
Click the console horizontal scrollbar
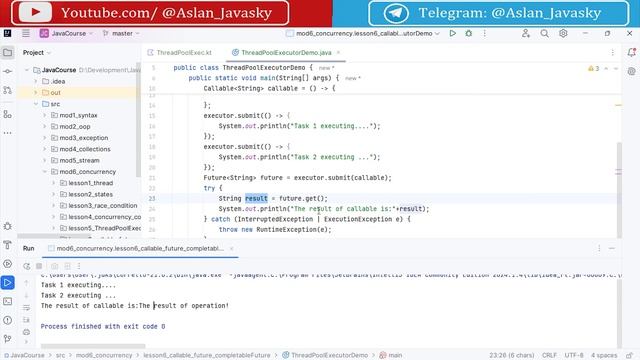pyautogui.click(x=93, y=346)
